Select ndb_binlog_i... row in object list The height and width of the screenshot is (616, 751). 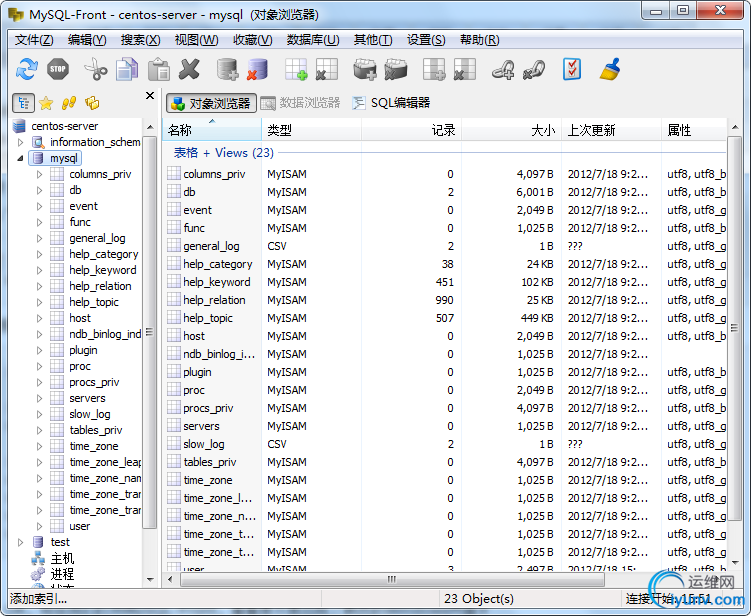445,354
